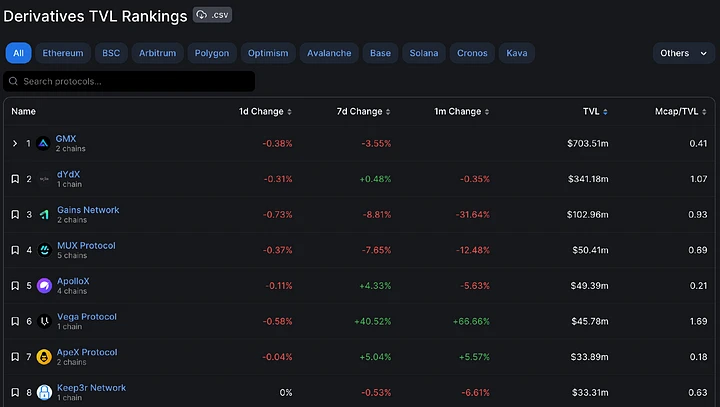This screenshot has height=407, width=720.
Task: Toggle bookmark for Gains Network row
Action: tap(15, 215)
